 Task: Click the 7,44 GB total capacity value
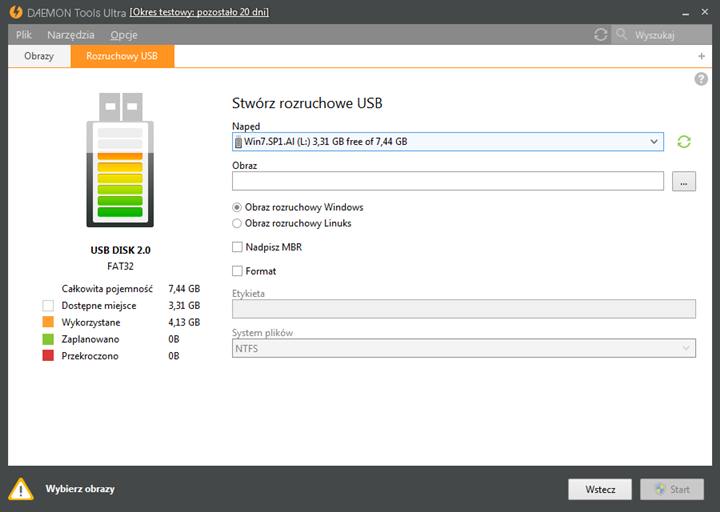tap(184, 289)
